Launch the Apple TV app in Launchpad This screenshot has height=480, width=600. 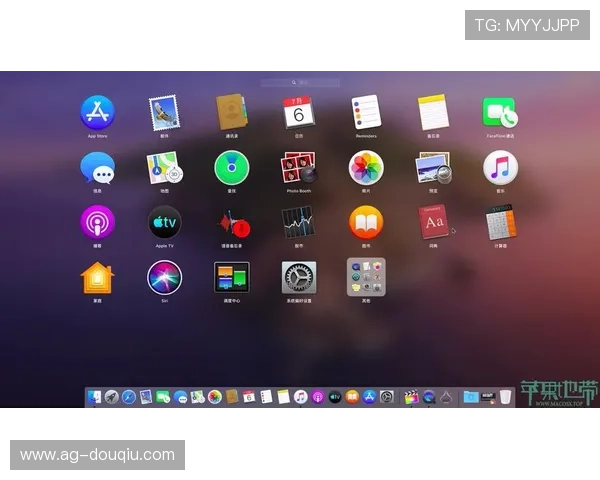[x=164, y=222]
